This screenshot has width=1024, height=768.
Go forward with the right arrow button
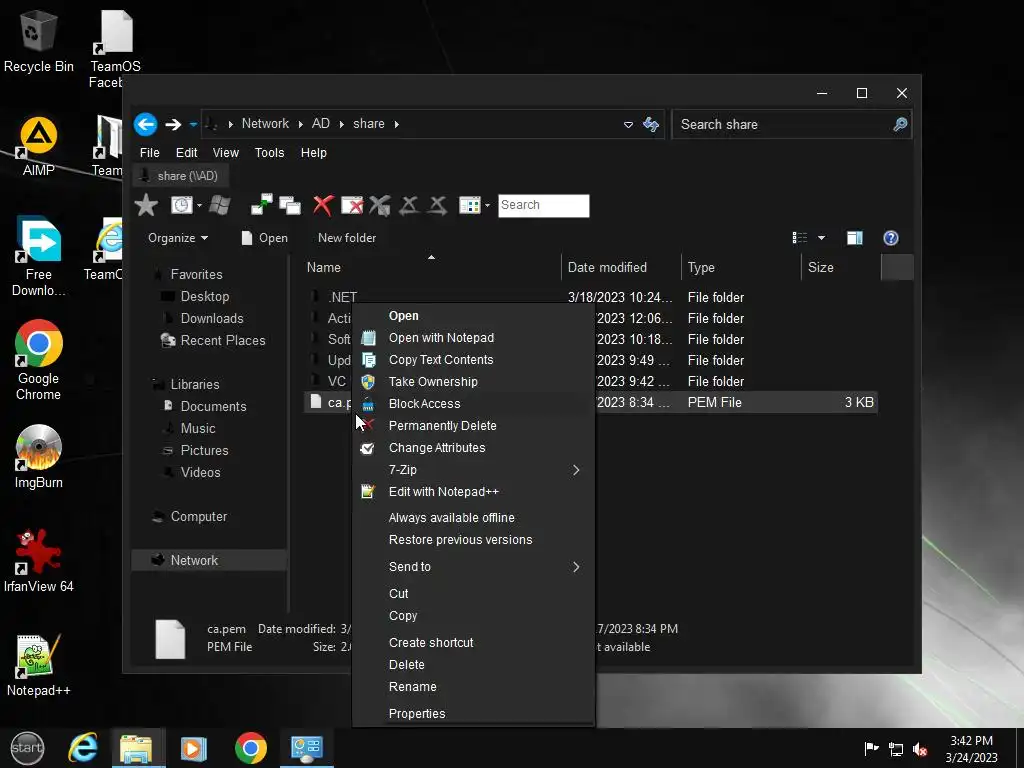[x=173, y=124]
